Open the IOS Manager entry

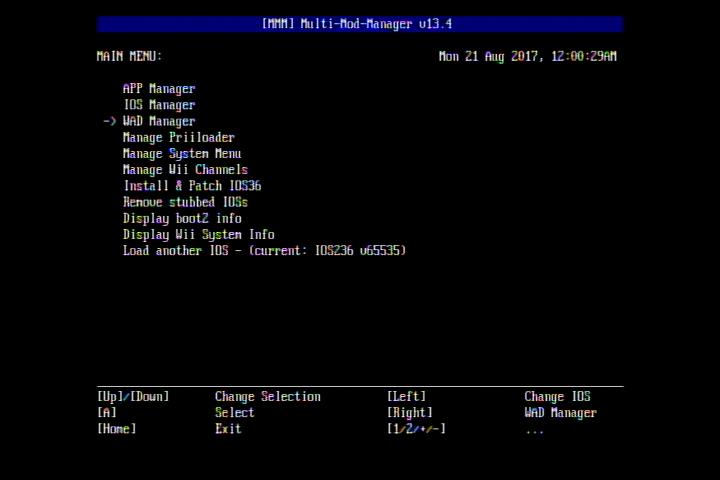(x=159, y=105)
